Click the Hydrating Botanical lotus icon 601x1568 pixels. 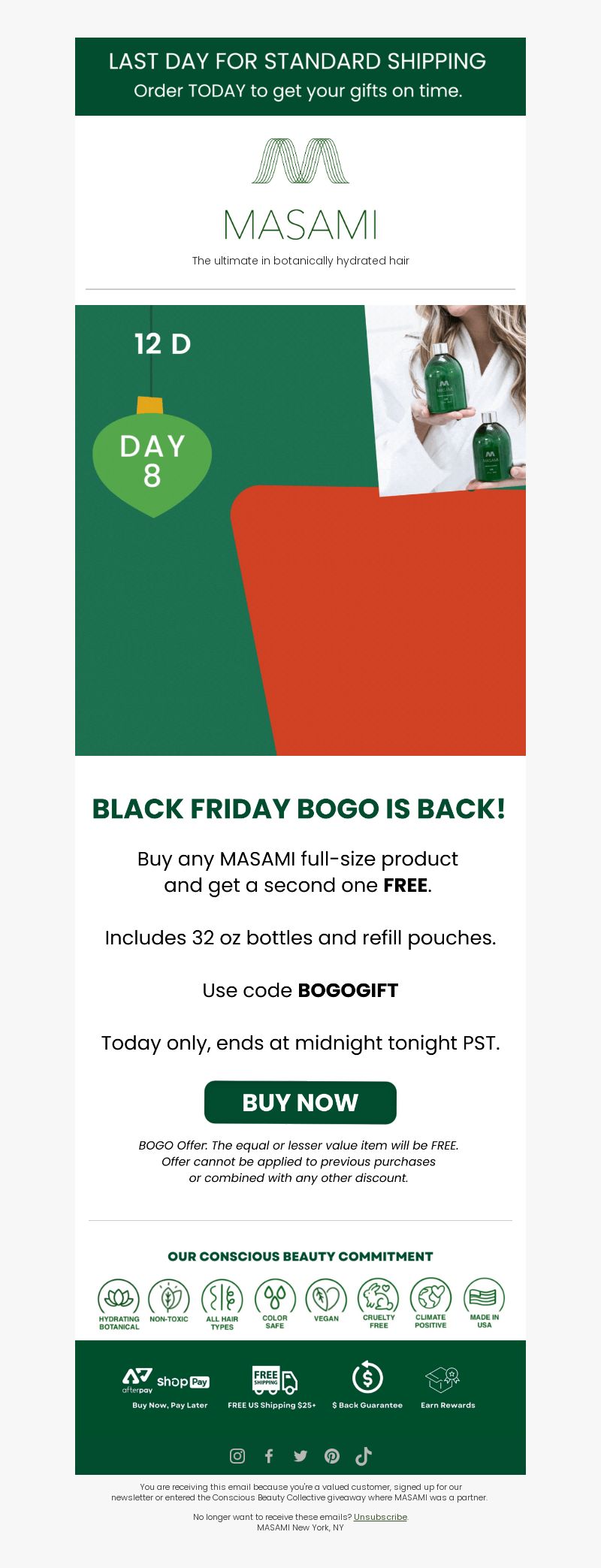click(119, 1298)
